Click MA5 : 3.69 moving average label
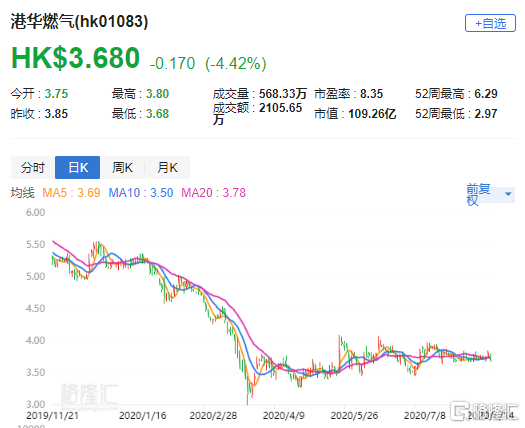Image resolution: width=525 pixels, height=428 pixels. pos(71,193)
